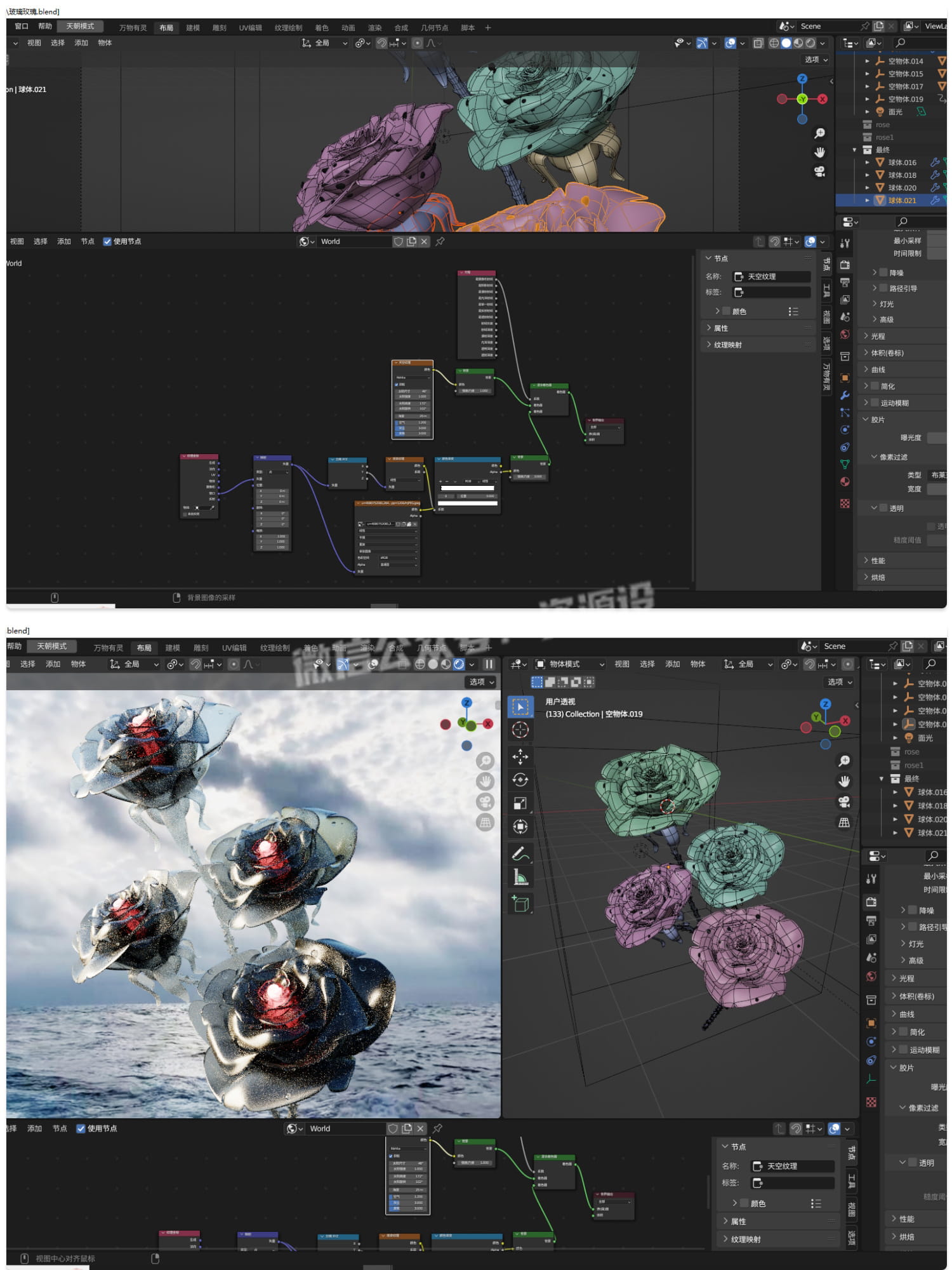This screenshot has width=952, height=1270.
Task: Choose the Annotate pencil tool
Action: [520, 853]
